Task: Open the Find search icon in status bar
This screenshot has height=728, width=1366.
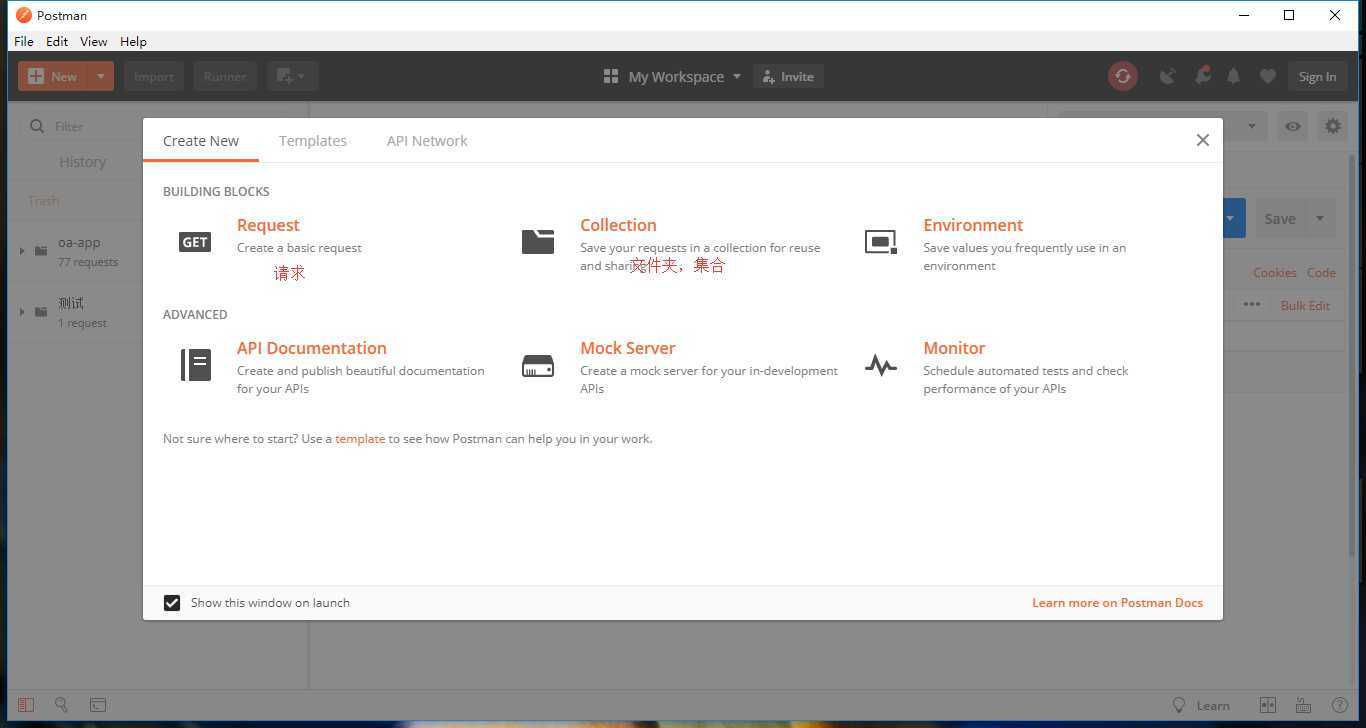Action: pyautogui.click(x=61, y=705)
